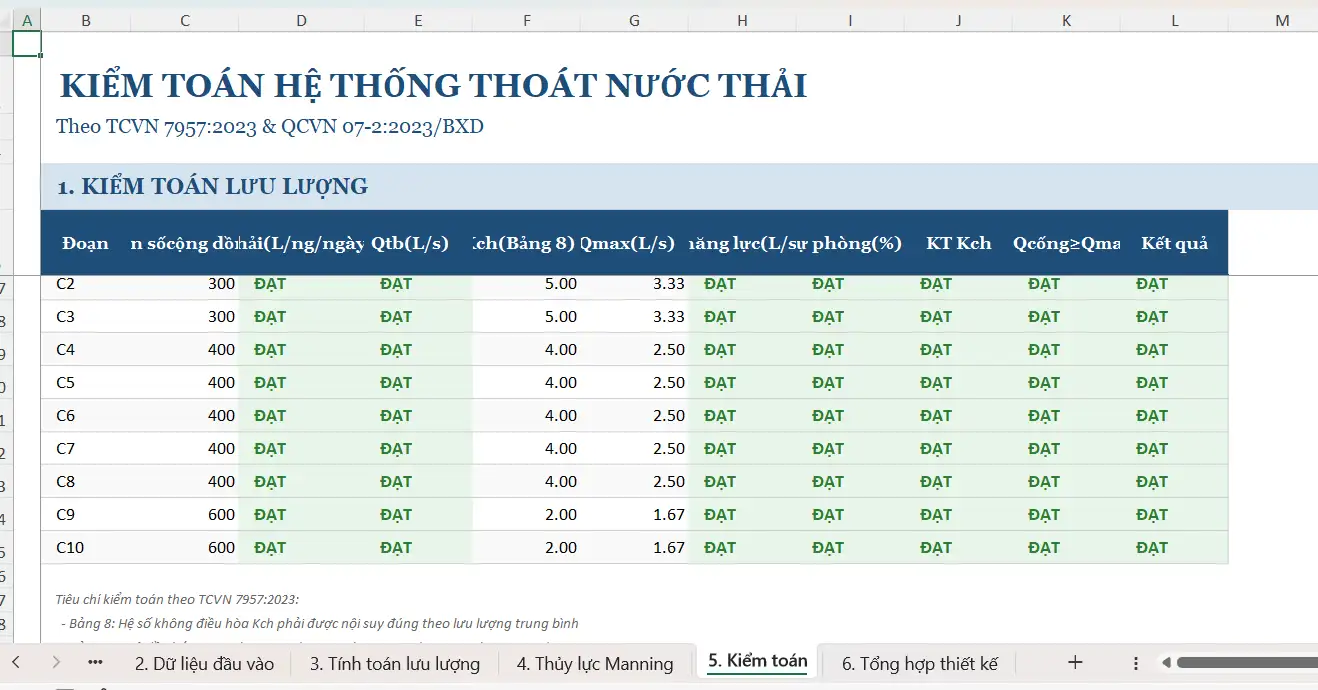This screenshot has width=1318, height=690.
Task: Click the active '5. Kiểm toán' tab
Action: tap(757, 661)
